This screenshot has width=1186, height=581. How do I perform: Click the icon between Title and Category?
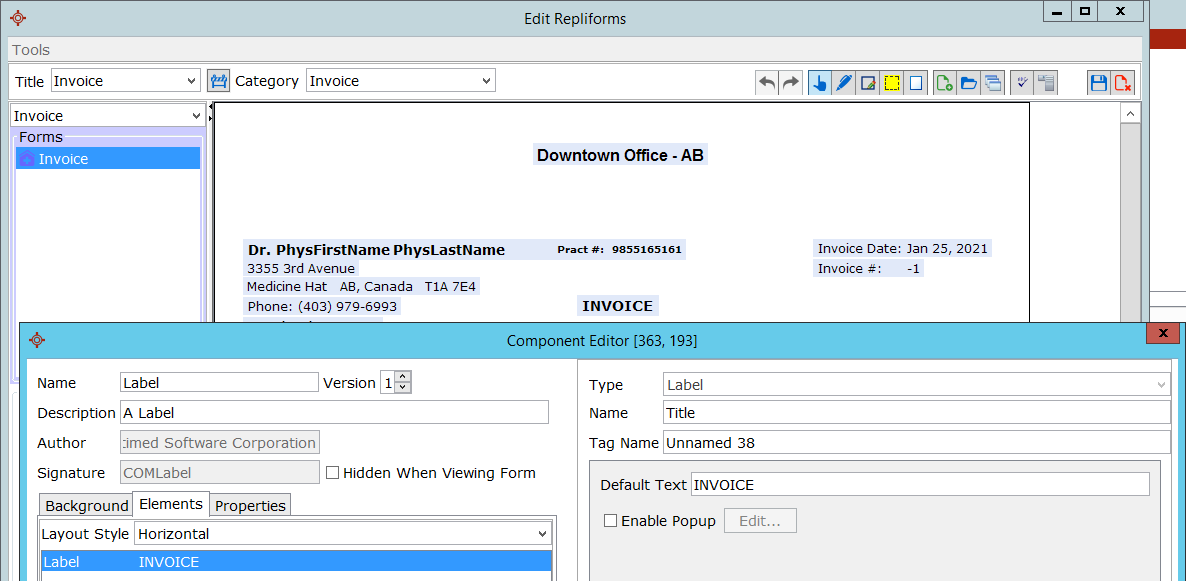[x=218, y=81]
